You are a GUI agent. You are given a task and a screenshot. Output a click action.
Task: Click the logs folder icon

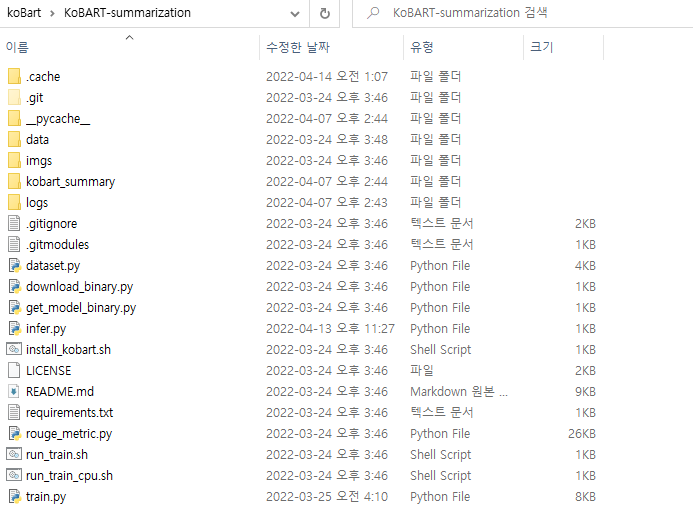14,202
